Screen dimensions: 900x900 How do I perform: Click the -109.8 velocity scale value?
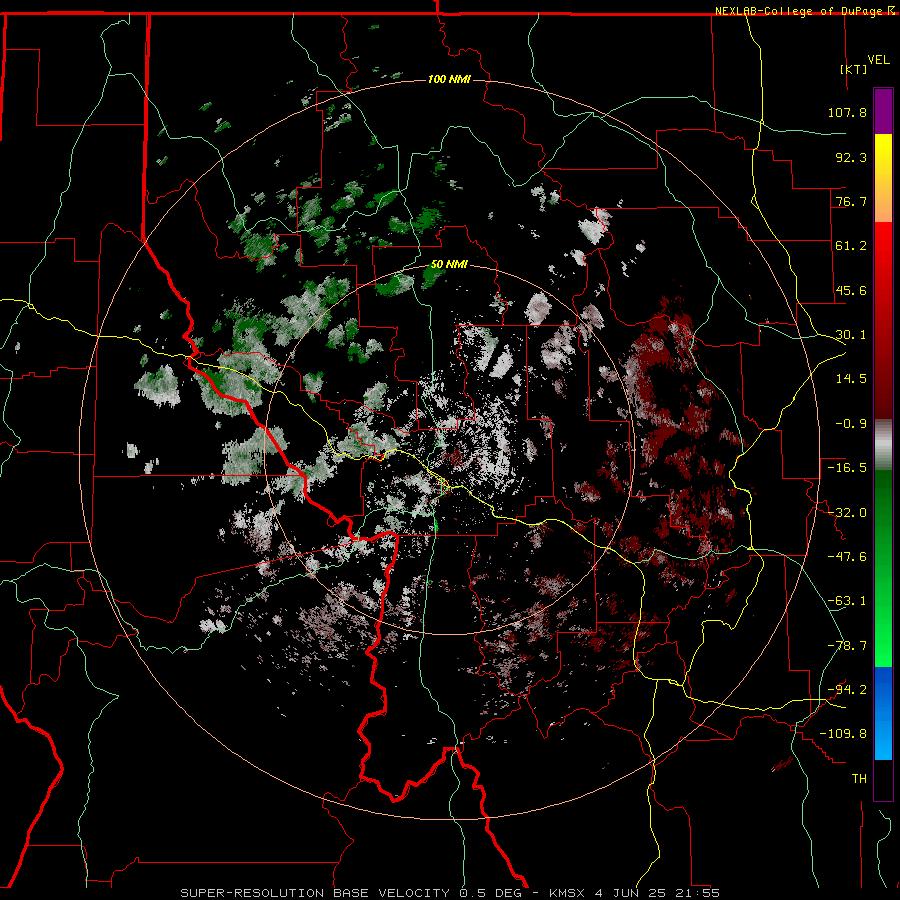[x=843, y=734]
